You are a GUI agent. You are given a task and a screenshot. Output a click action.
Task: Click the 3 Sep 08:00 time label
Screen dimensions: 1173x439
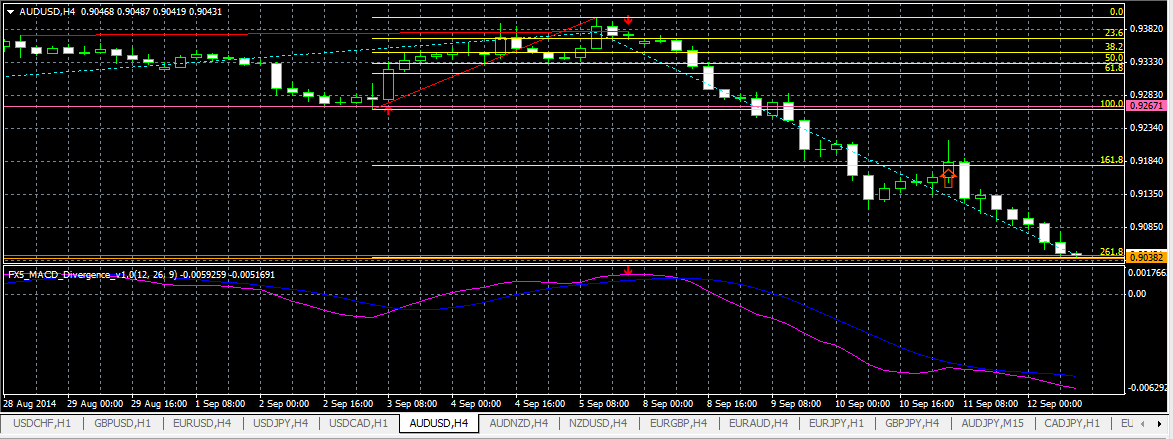(414, 404)
